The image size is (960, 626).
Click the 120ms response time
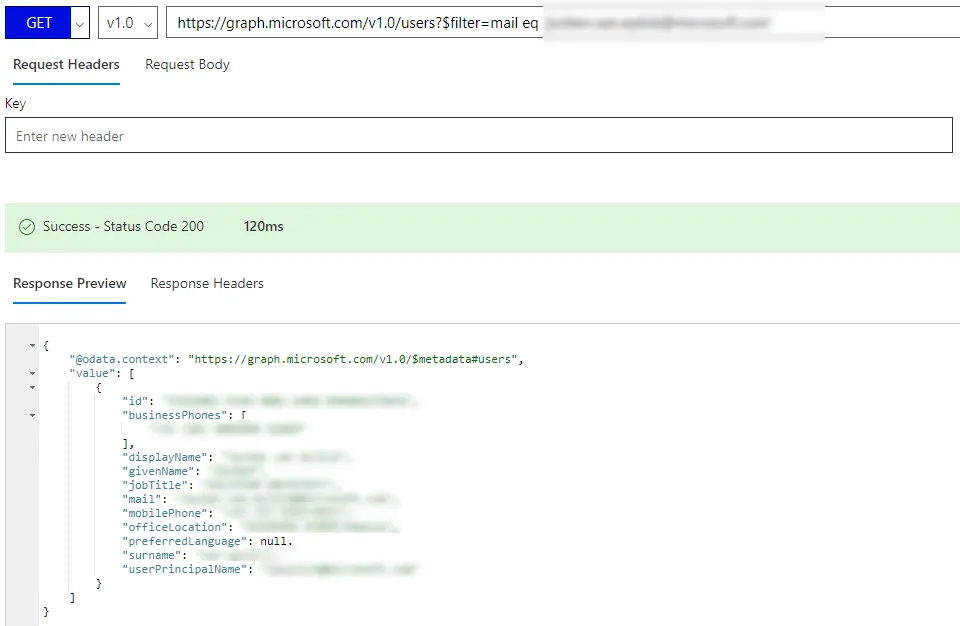(263, 227)
